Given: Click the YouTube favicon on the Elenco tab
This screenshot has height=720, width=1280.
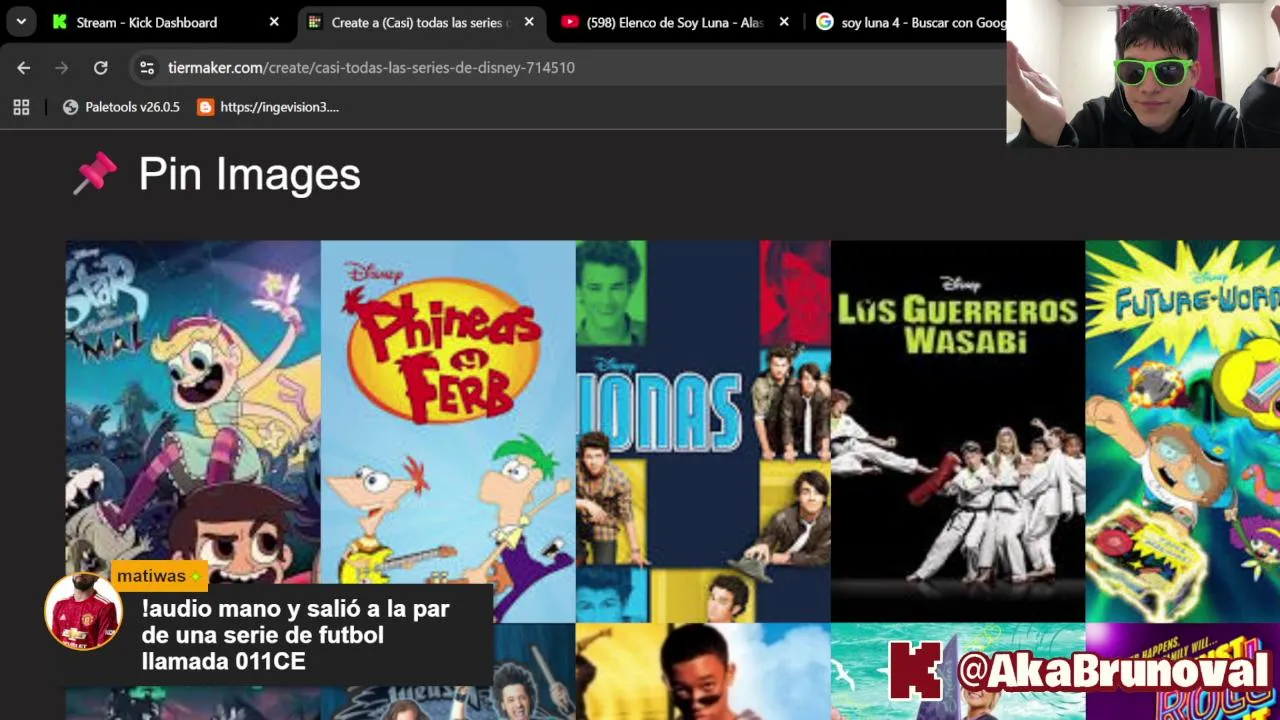Looking at the screenshot, I should pos(569,22).
